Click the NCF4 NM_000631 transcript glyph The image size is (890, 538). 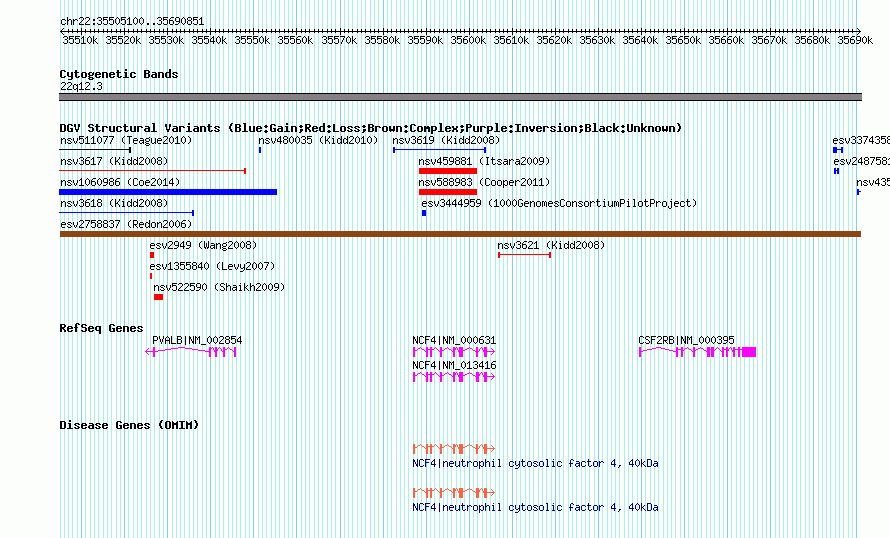454,352
